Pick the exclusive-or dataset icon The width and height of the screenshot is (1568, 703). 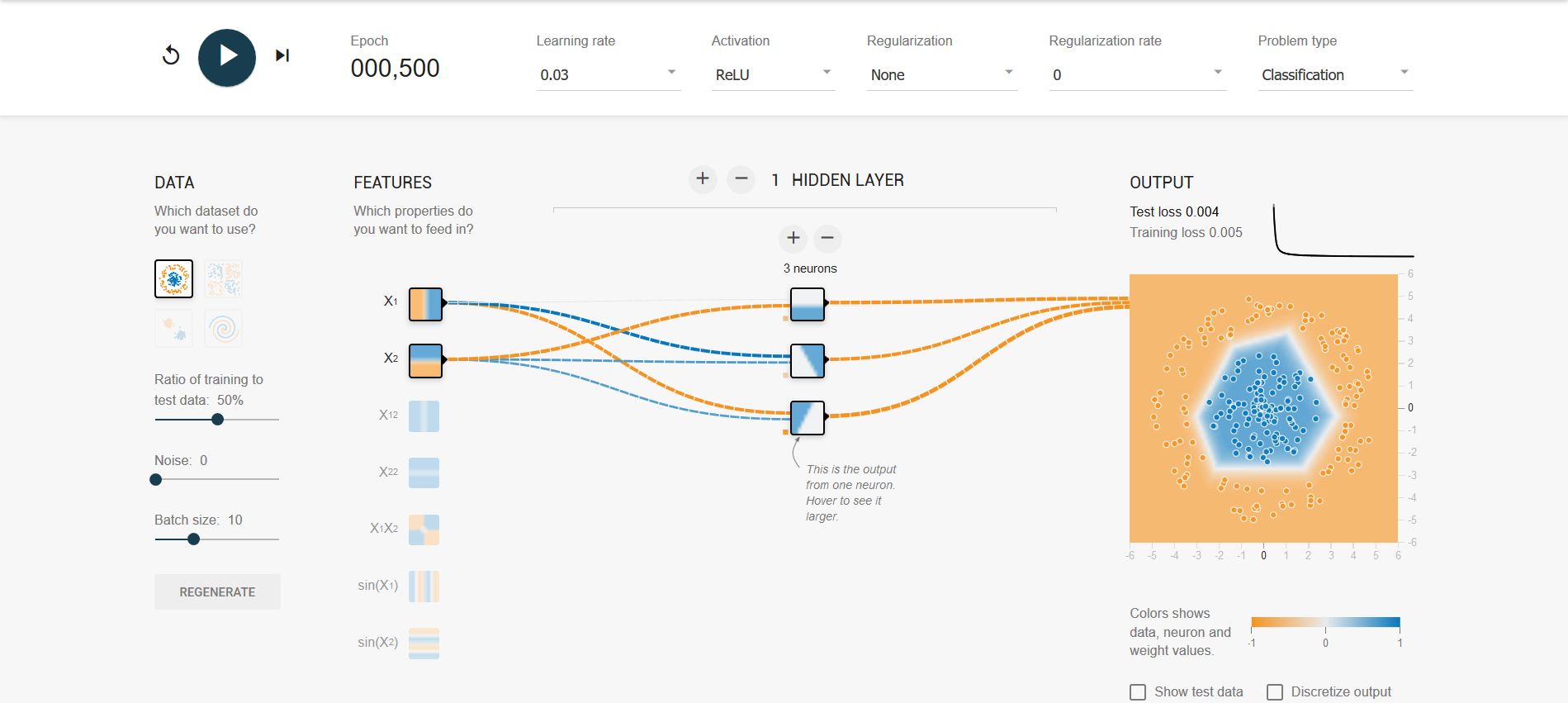[x=224, y=279]
